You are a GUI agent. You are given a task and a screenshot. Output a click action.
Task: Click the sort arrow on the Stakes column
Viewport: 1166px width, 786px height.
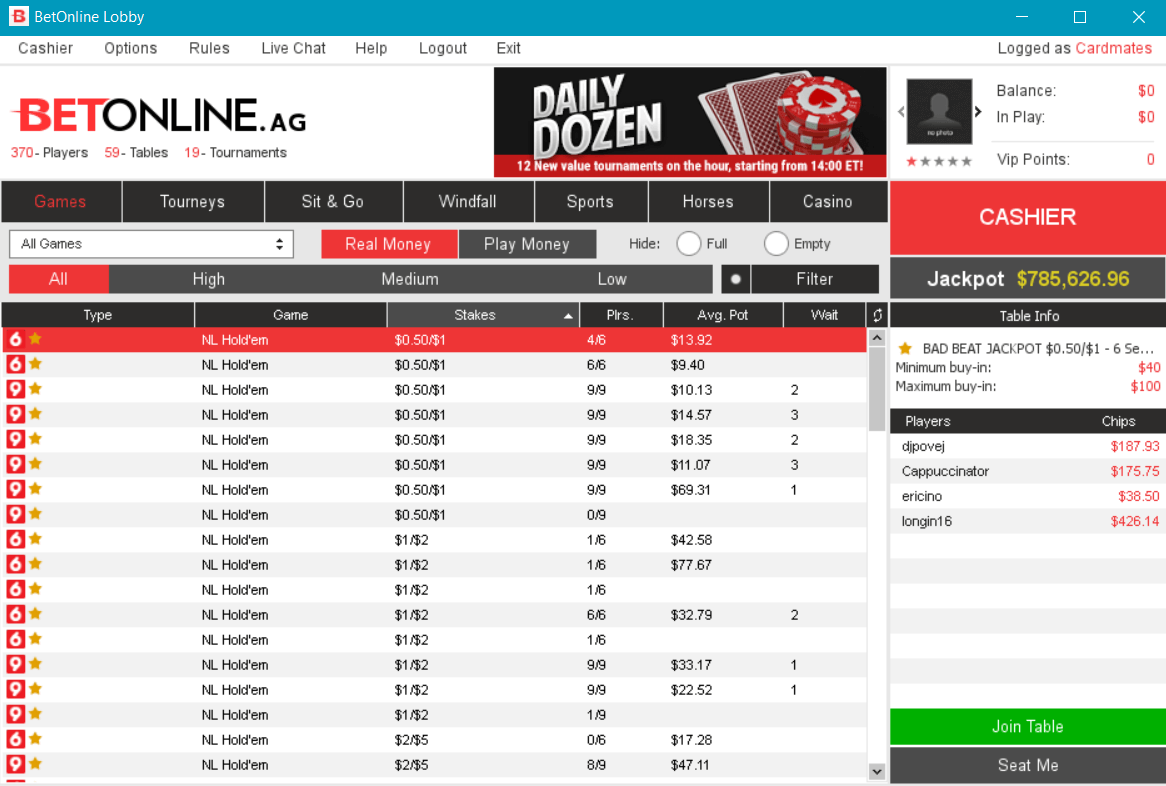[x=568, y=314]
